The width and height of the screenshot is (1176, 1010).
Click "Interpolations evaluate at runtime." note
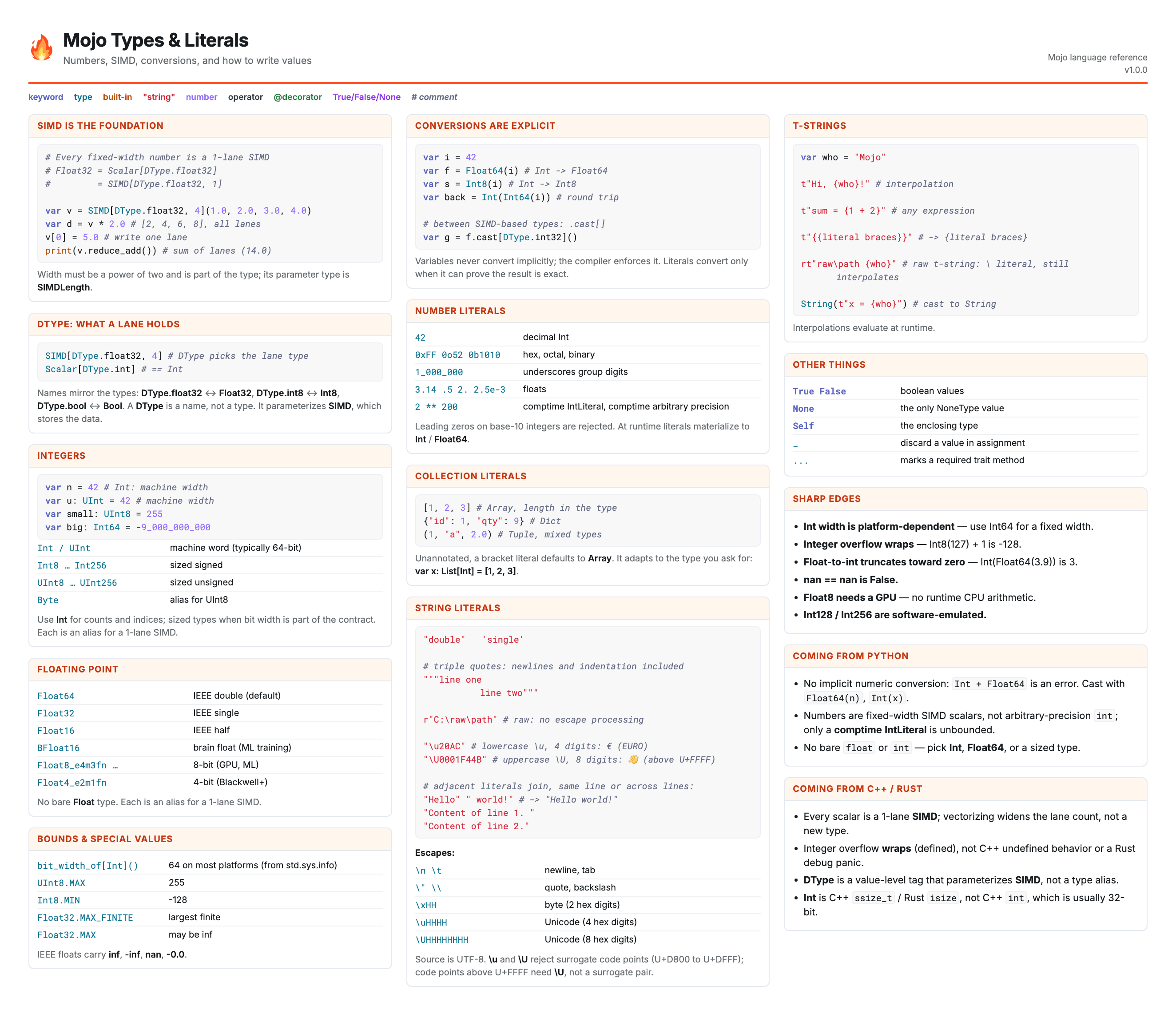864,328
